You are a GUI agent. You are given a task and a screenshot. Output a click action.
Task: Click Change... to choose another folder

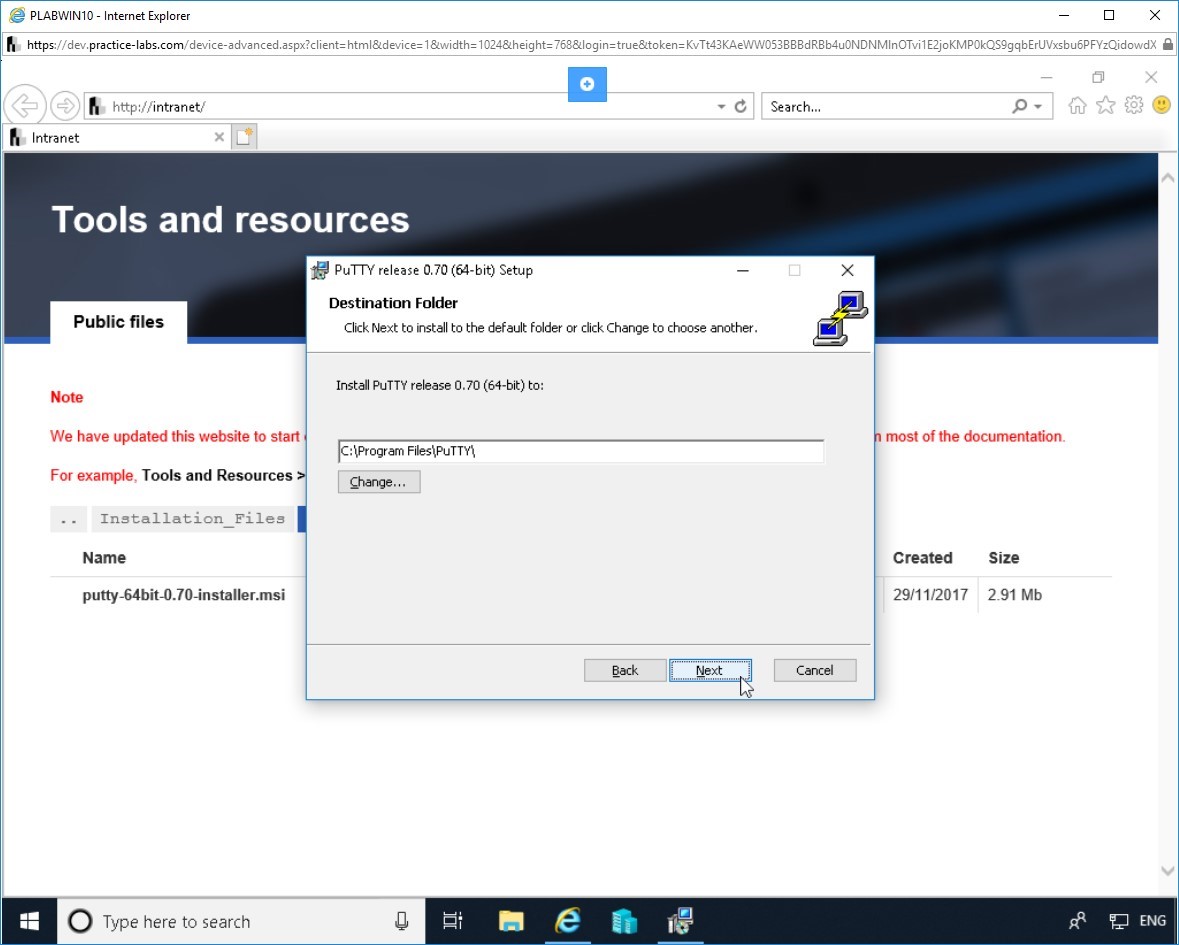pyautogui.click(x=378, y=482)
